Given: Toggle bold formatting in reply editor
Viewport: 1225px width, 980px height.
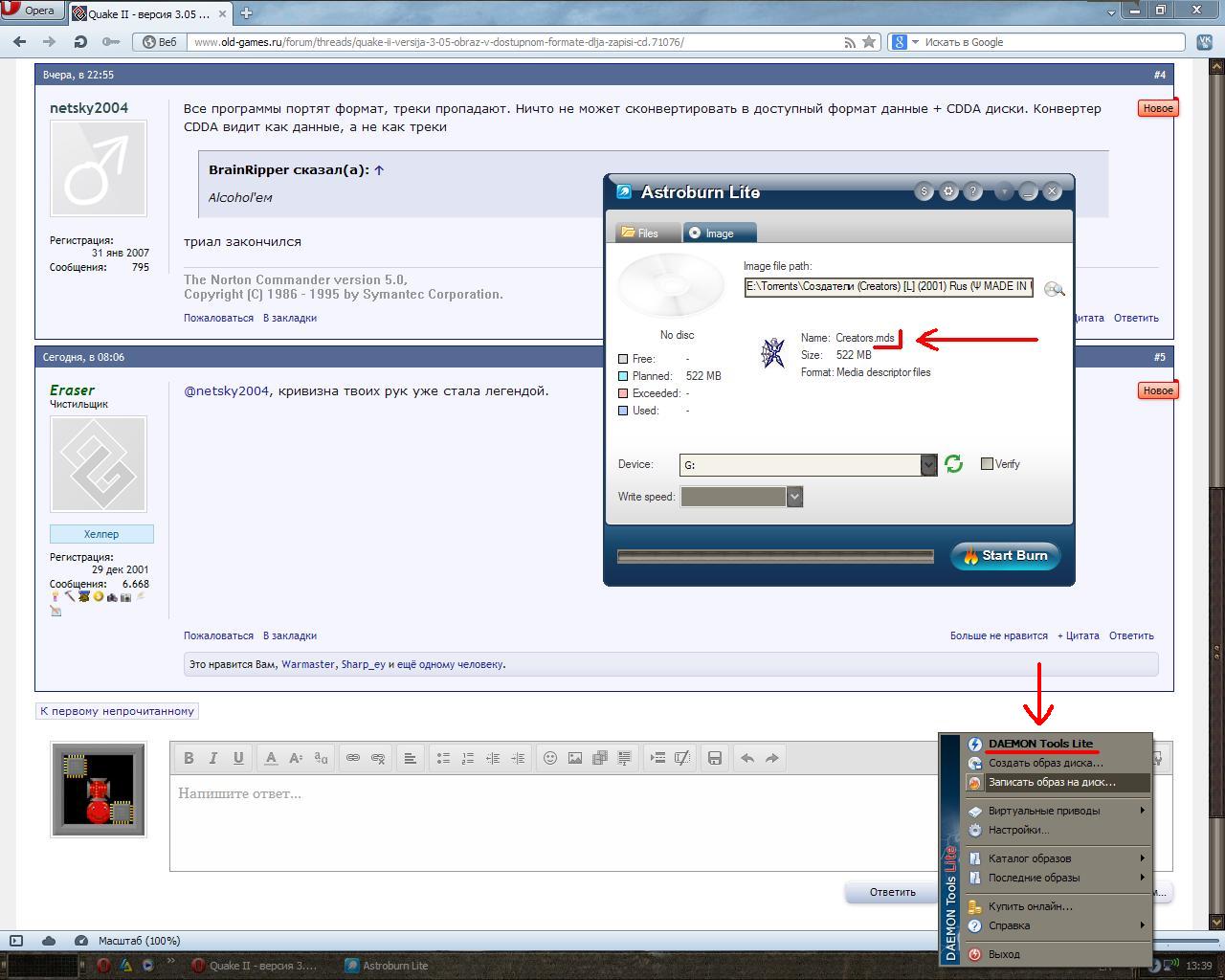Looking at the screenshot, I should 189,758.
